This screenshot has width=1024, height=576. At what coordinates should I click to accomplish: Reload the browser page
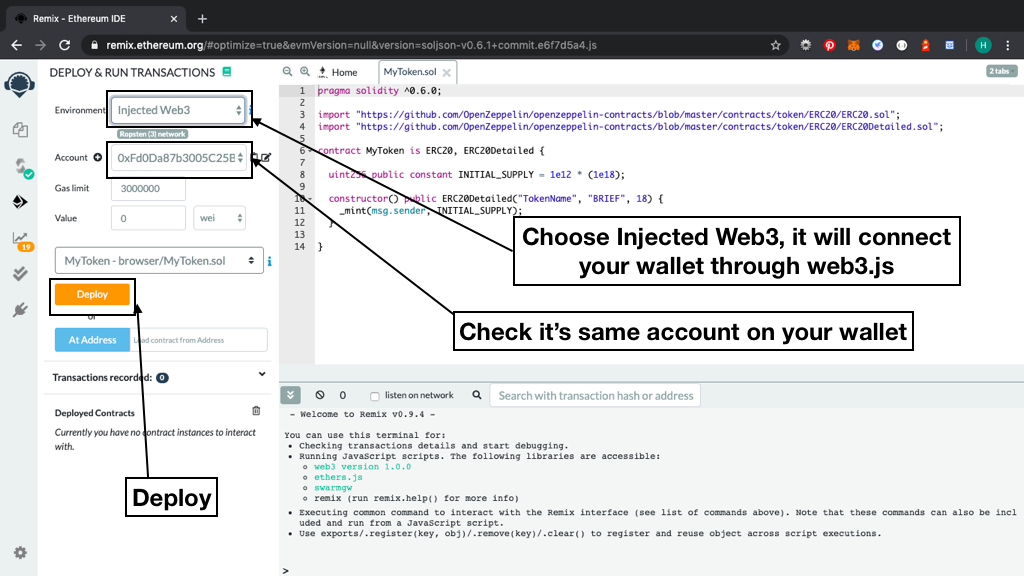(x=65, y=45)
